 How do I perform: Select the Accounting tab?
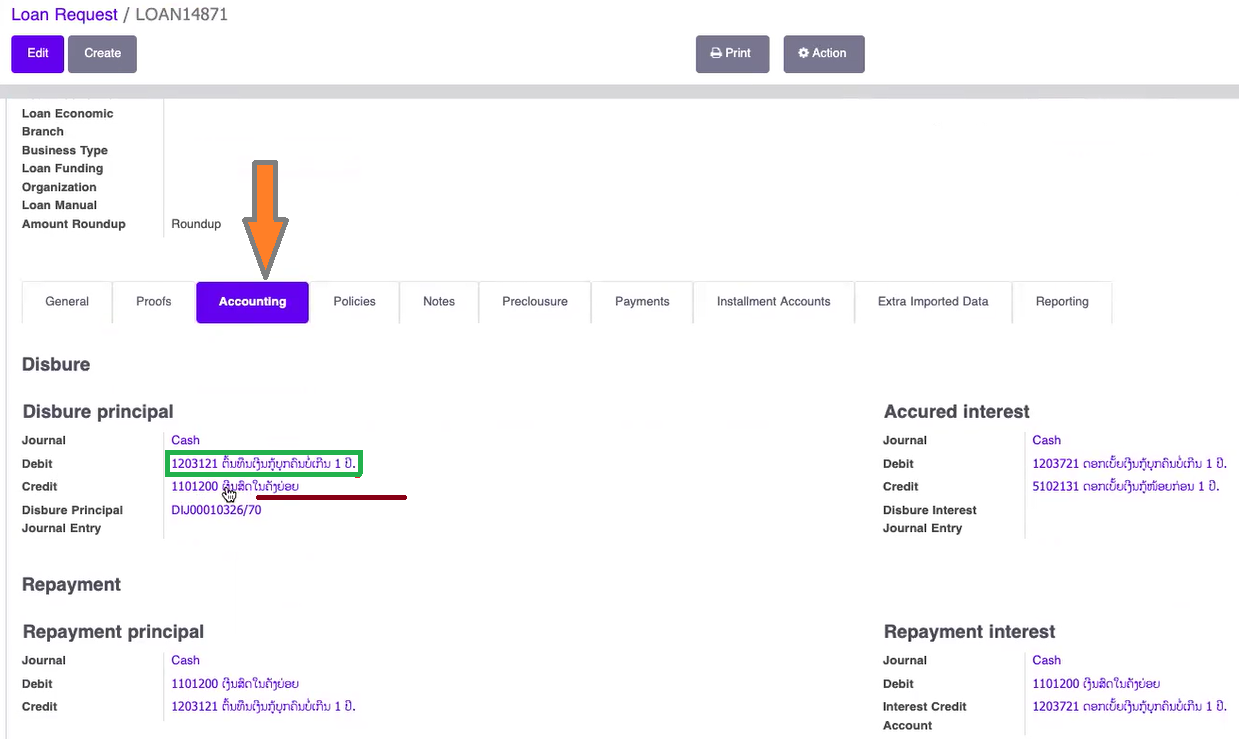(252, 302)
